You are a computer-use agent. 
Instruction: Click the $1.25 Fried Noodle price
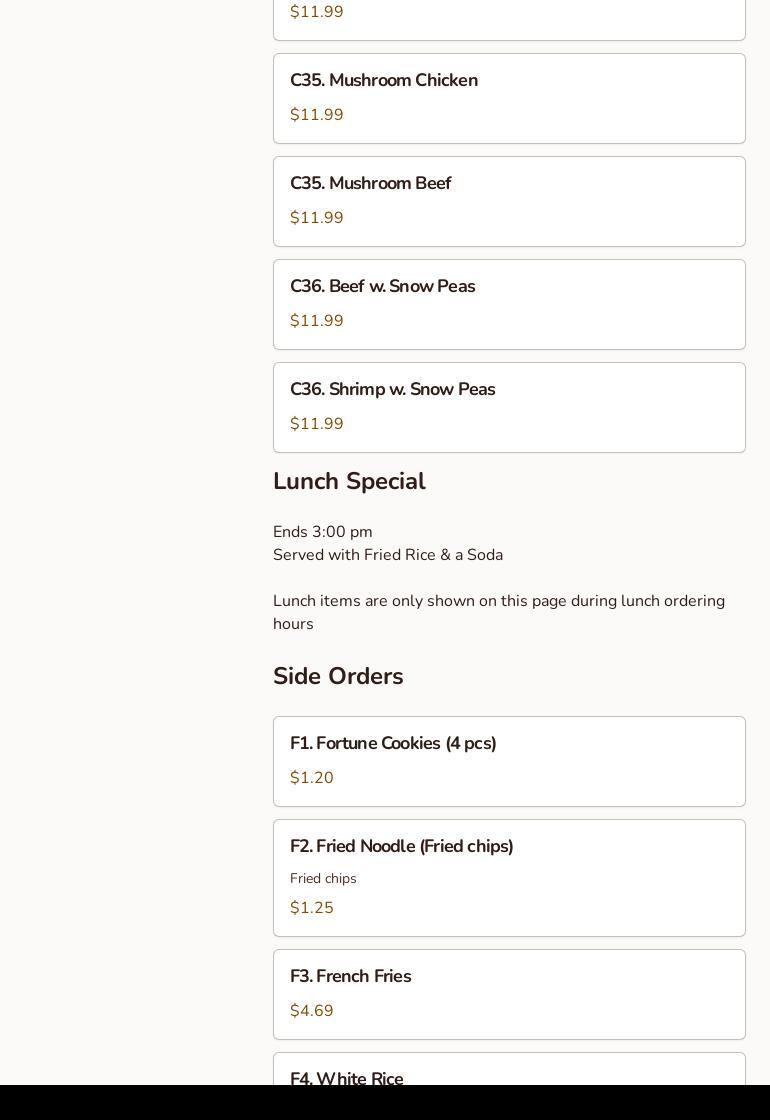tap(312, 908)
